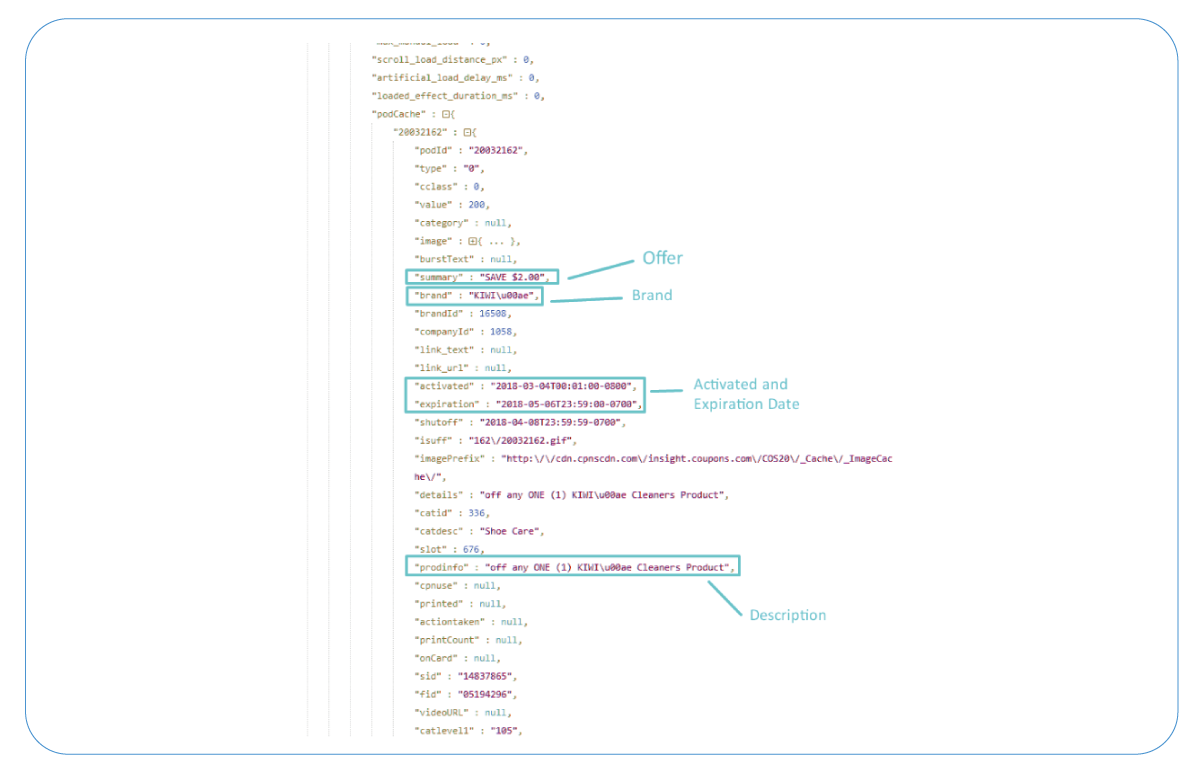This screenshot has height=771, width=1203.
Task: Select the "catid" : 336 line
Action: pyautogui.click(x=452, y=513)
